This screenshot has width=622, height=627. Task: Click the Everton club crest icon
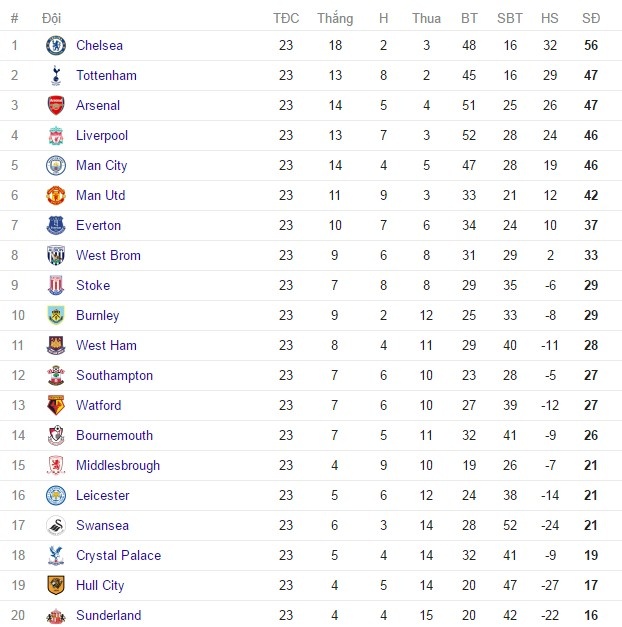[x=55, y=225]
